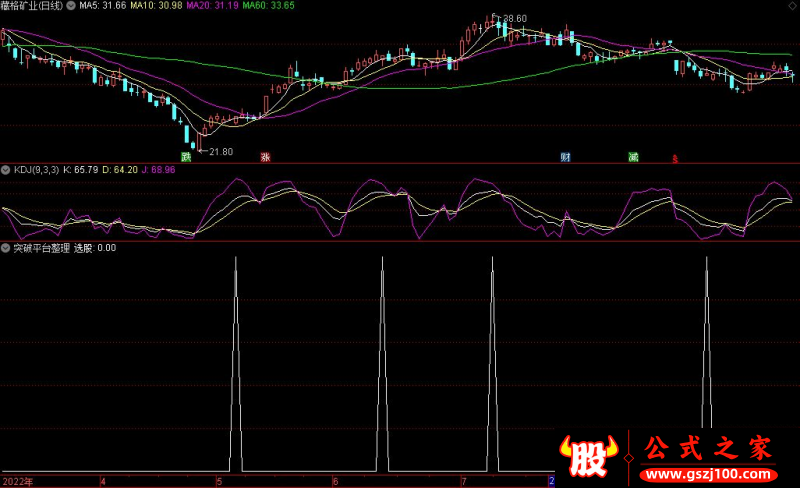Screen dimensions: 800x488
Task: Open the 突破平台整理 indicator dropdown arrow
Action: pos(6,247)
